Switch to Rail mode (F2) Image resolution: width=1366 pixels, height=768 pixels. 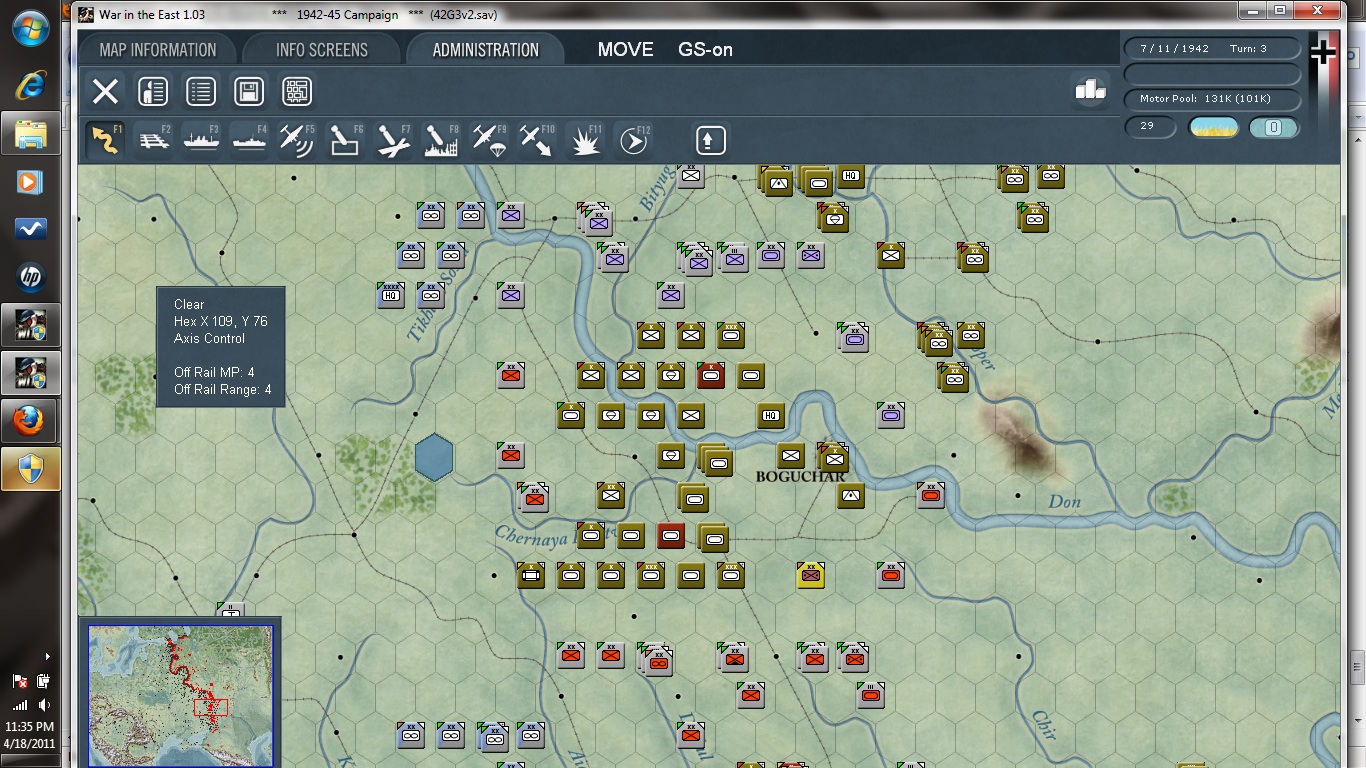154,140
